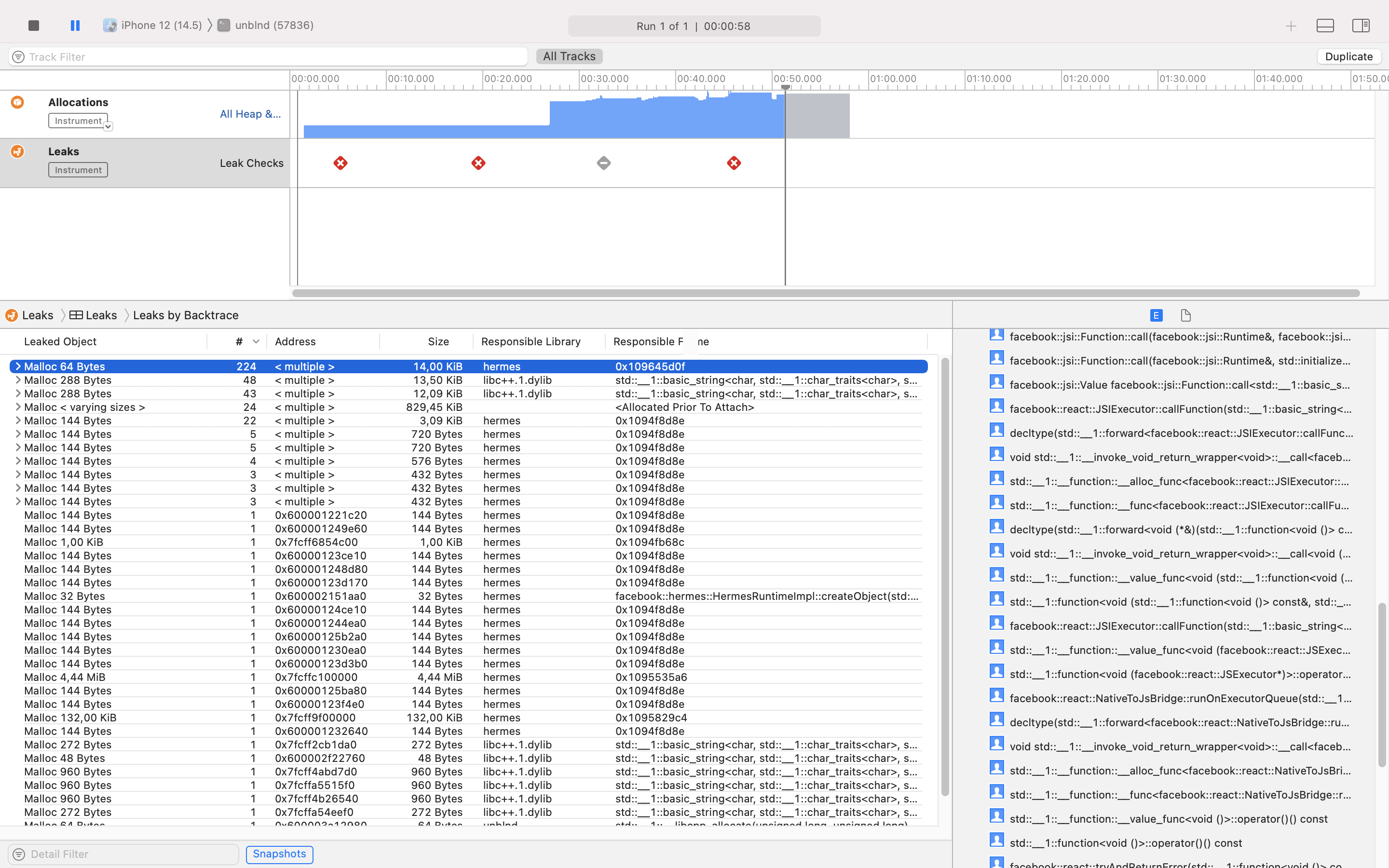
Task: Click the Duplicate button
Action: tap(1348, 56)
